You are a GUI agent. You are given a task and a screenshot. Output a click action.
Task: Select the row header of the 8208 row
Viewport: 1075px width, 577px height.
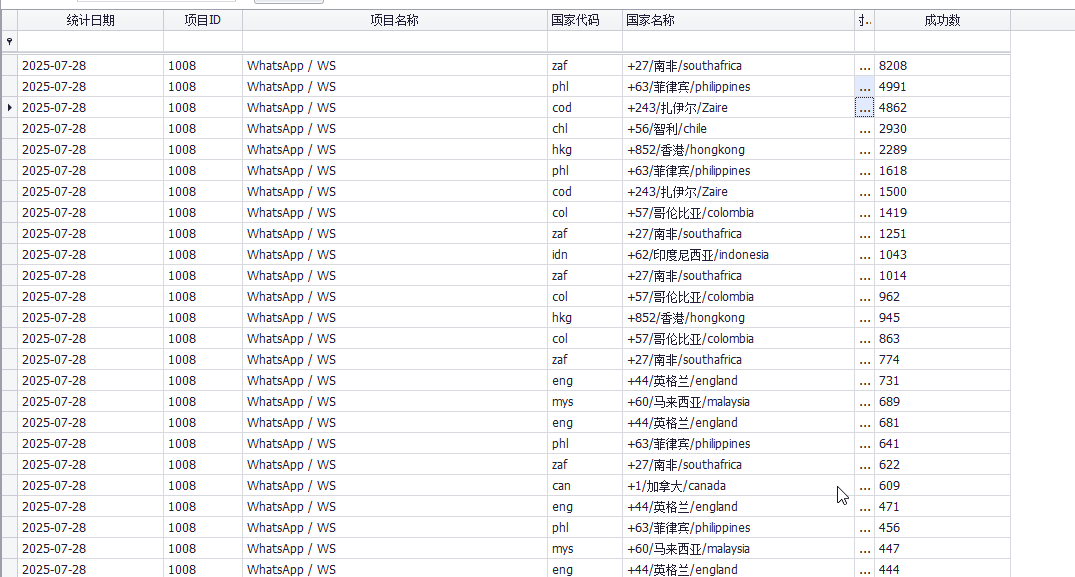tap(9, 66)
